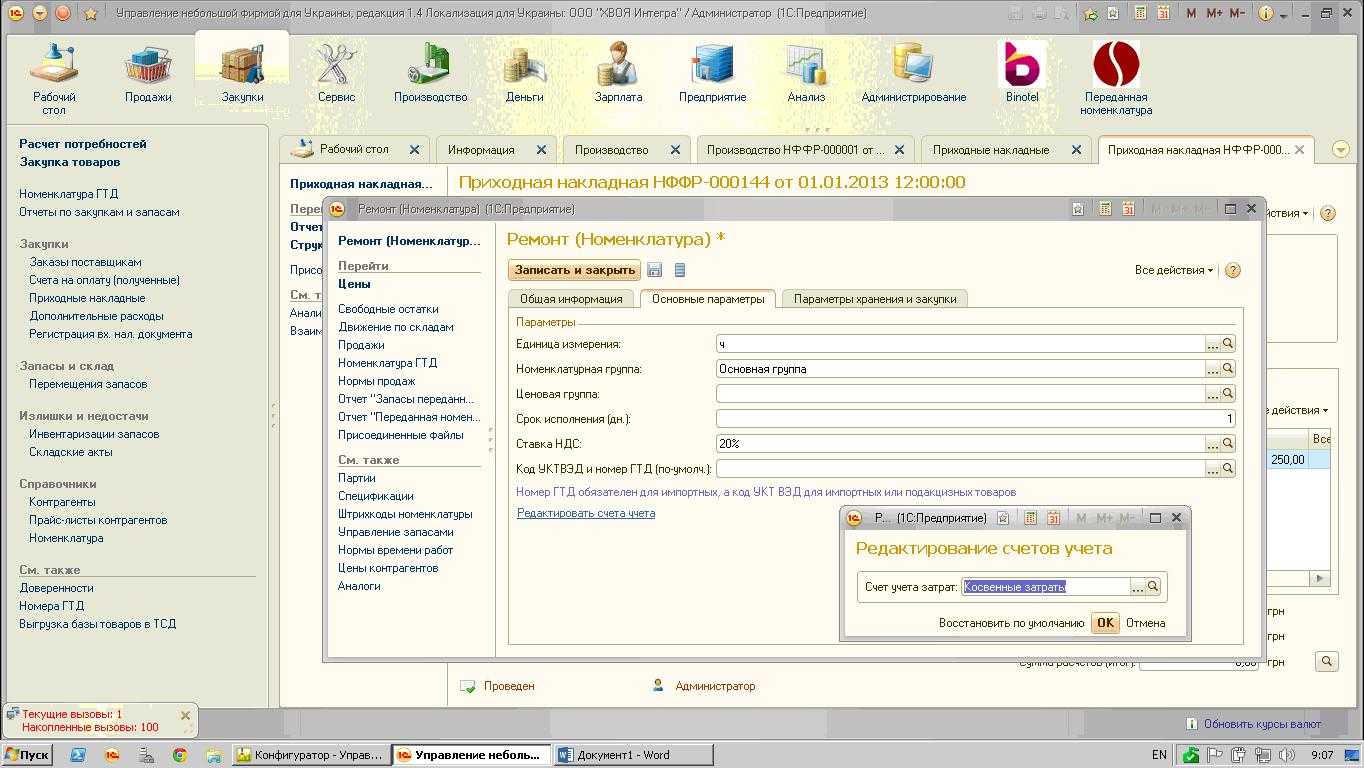Open the Пуск start menu
The height and width of the screenshot is (768, 1364).
tap(28, 755)
